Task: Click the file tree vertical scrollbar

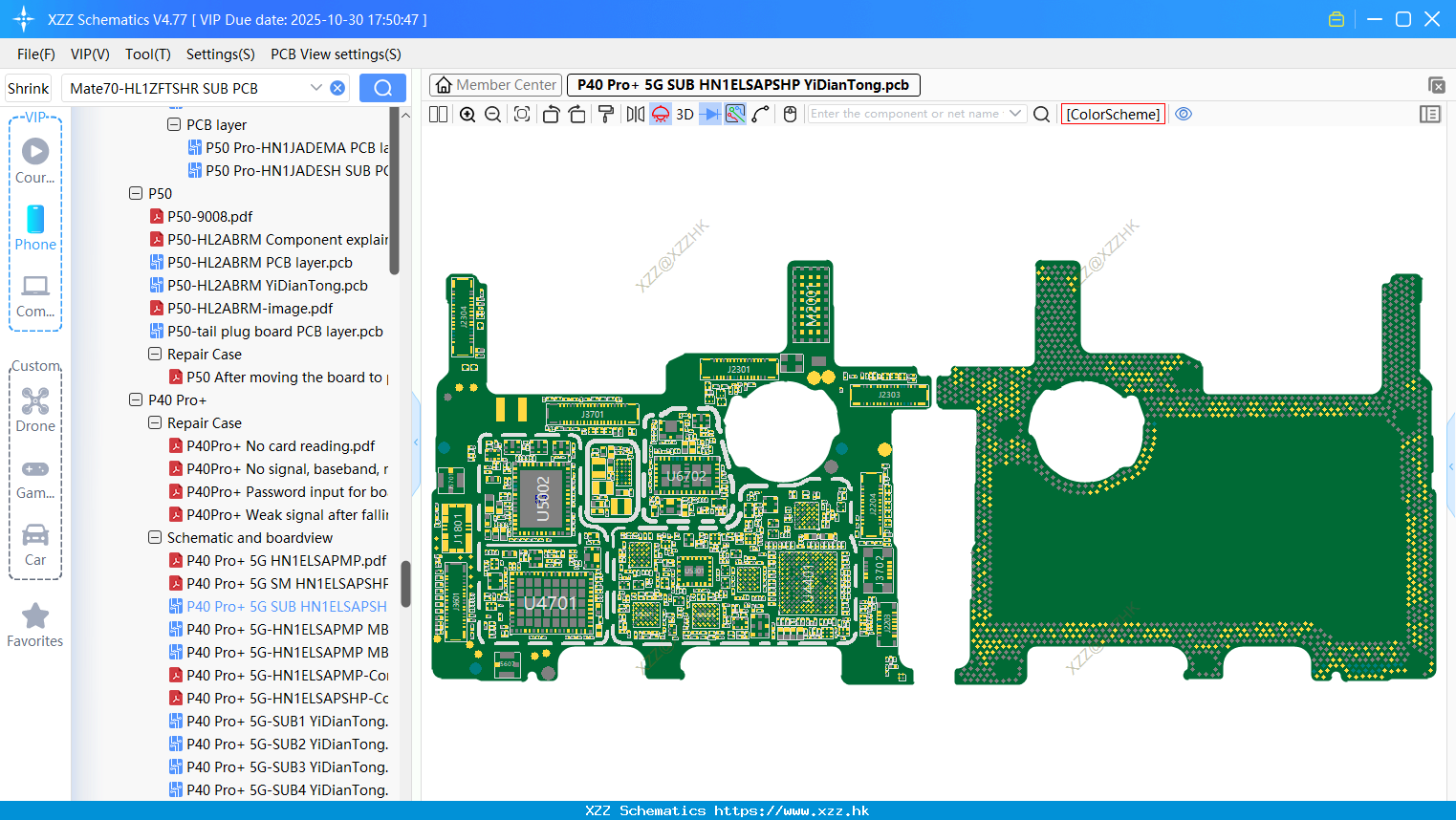Action: 405,583
